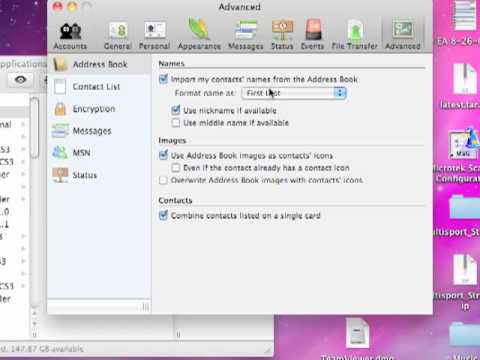Click the folder icon above multisport label
Image resolution: width=480 pixels, height=360 pixels.
click(x=465, y=207)
